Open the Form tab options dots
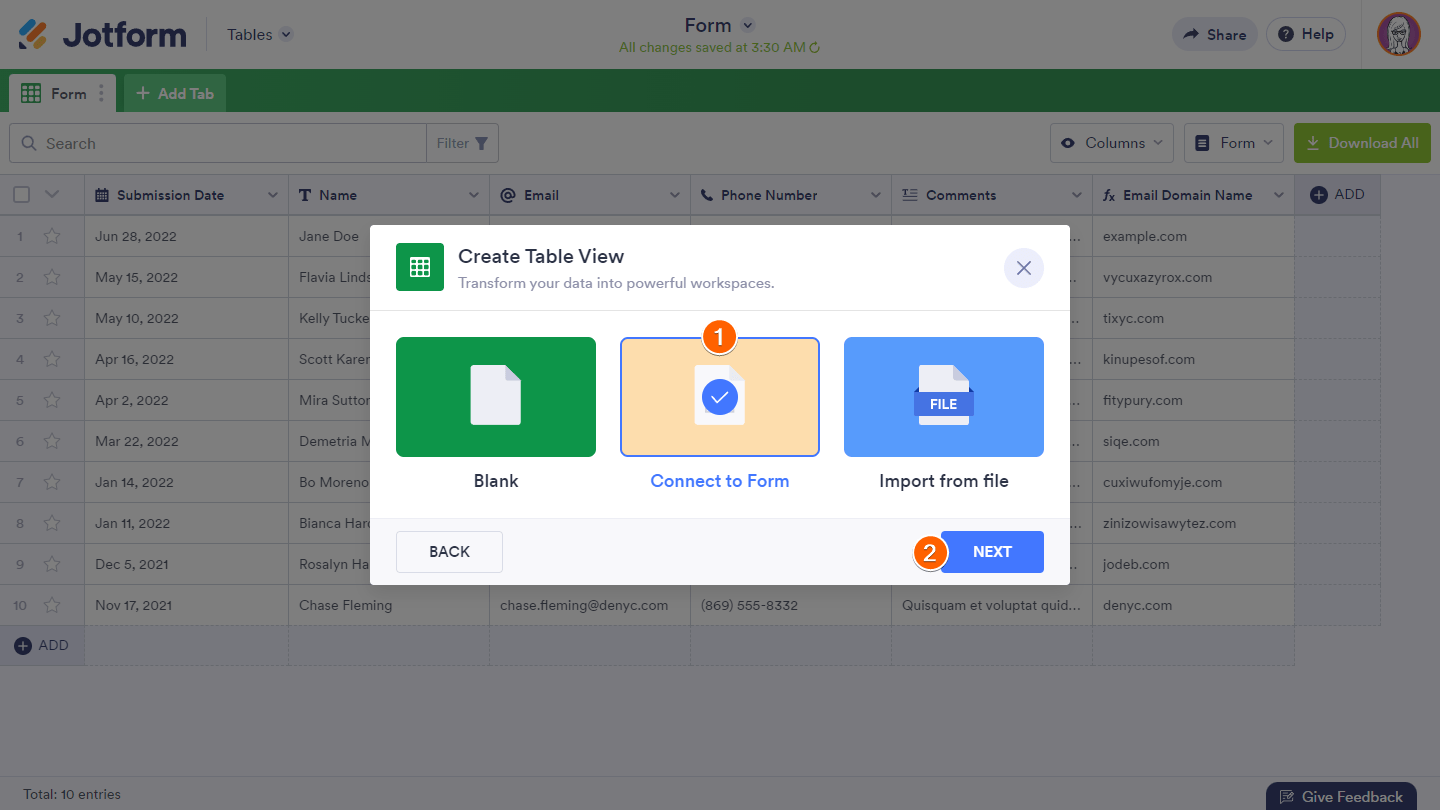Viewport: 1440px width, 810px height. pyautogui.click(x=101, y=93)
